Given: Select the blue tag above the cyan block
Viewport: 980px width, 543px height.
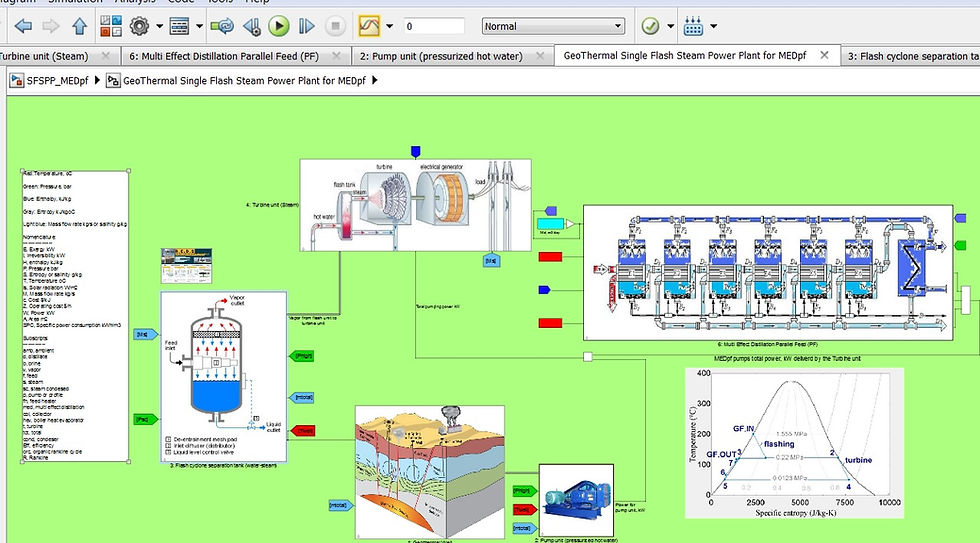Looking at the screenshot, I should click(550, 211).
